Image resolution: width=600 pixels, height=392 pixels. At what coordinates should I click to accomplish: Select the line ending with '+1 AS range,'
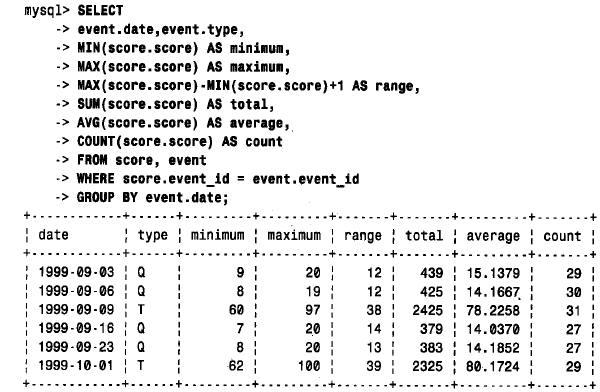[x=249, y=86]
